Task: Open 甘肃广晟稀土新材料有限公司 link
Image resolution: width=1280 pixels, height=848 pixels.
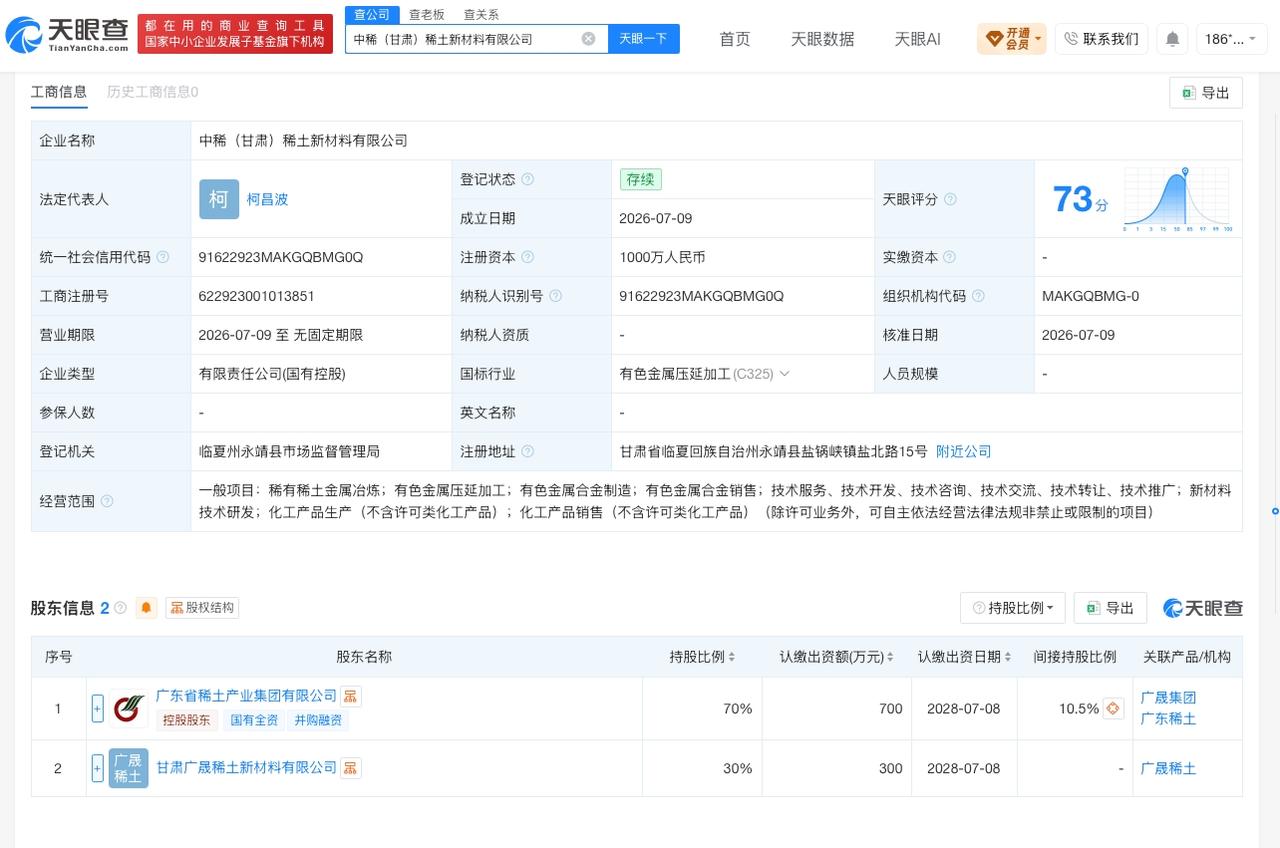Action: (246, 768)
